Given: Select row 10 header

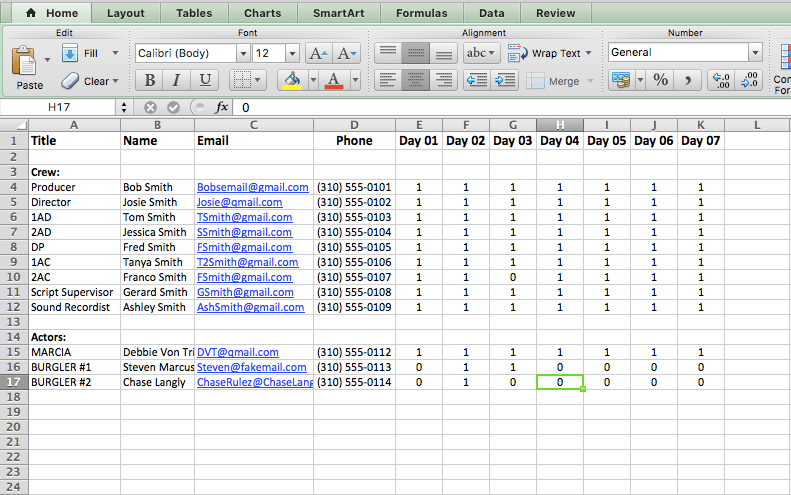Looking at the screenshot, I should click(14, 277).
